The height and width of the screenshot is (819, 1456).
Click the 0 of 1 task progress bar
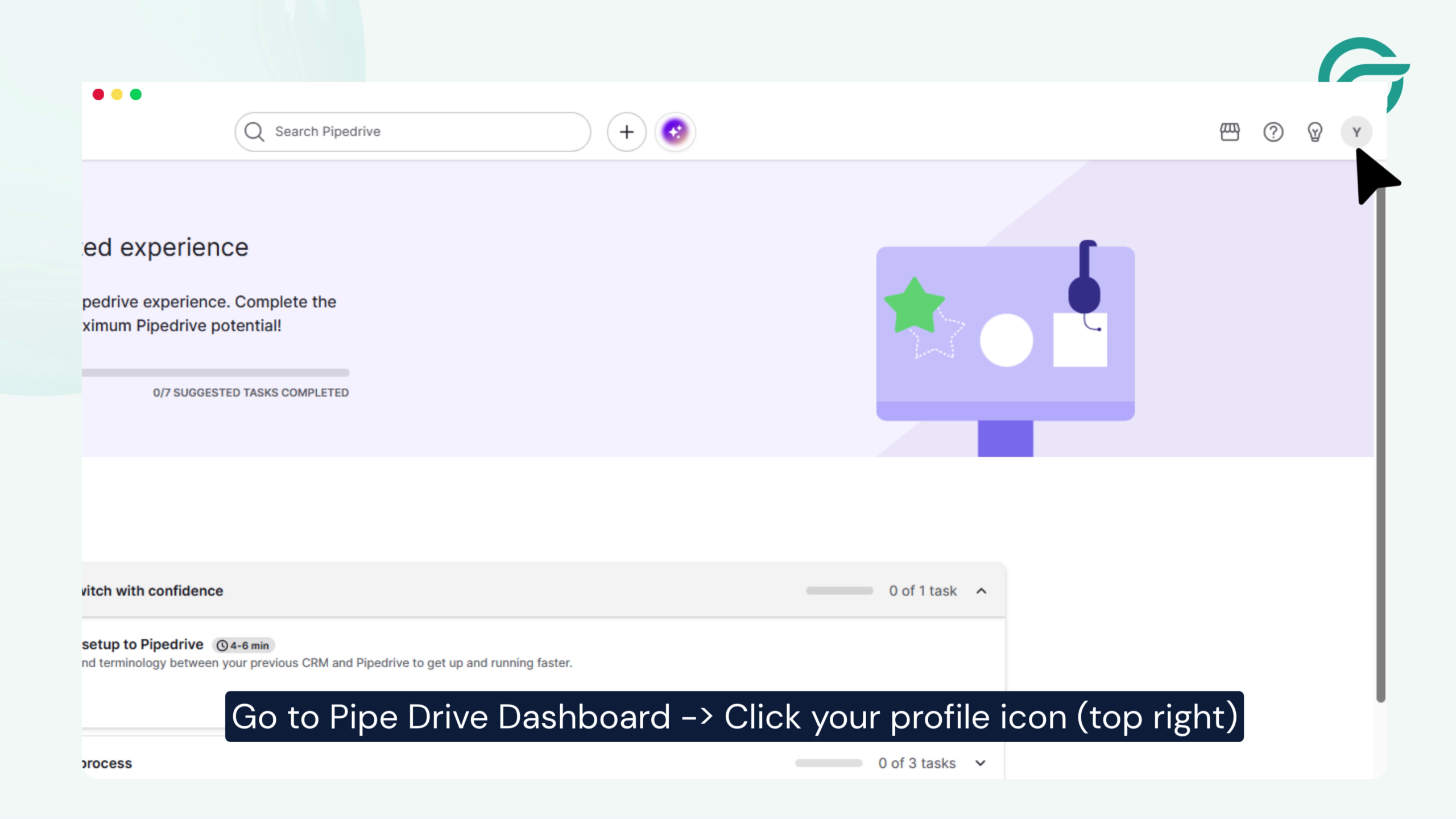coord(839,591)
